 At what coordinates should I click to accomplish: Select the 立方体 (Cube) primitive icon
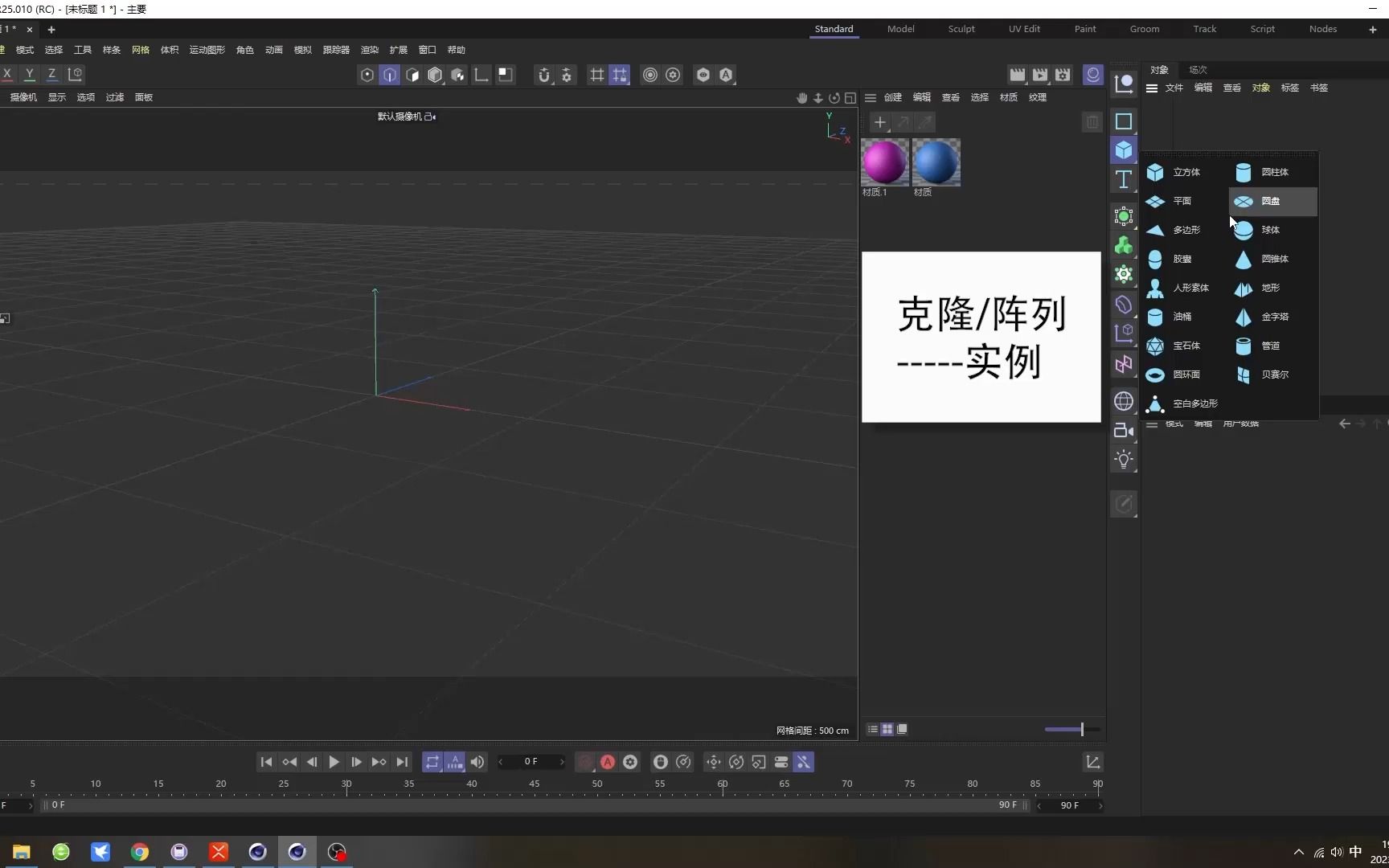(1155, 172)
